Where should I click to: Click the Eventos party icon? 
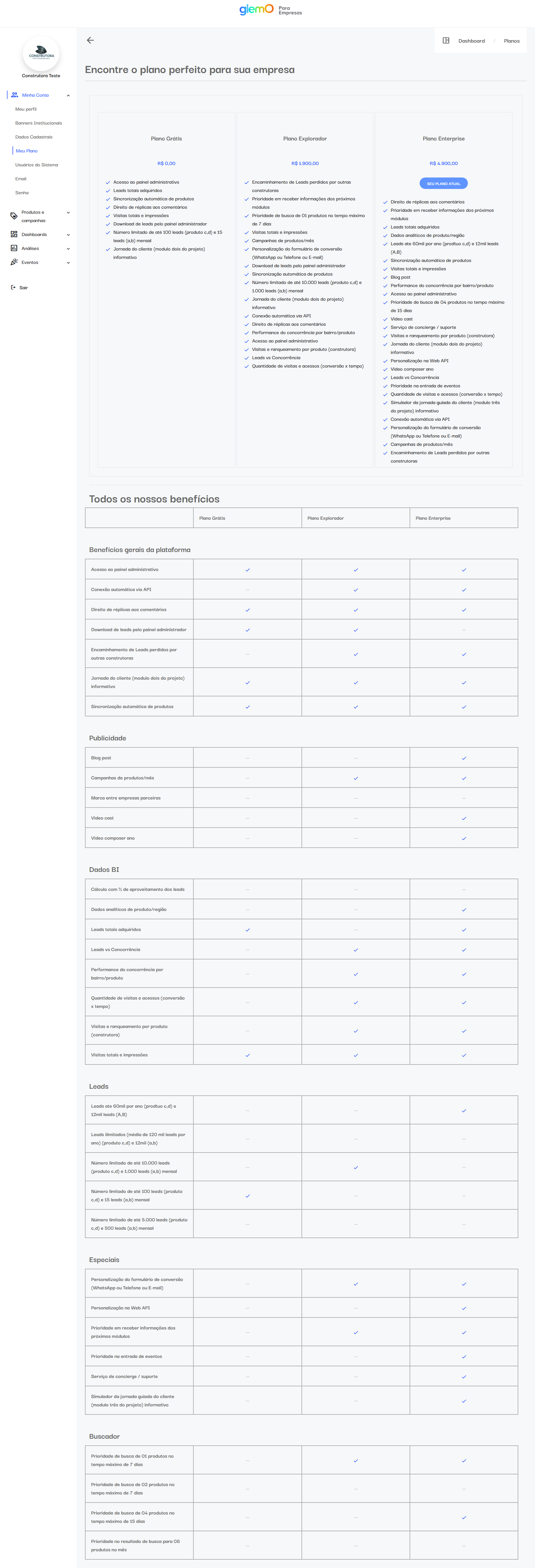[14, 262]
